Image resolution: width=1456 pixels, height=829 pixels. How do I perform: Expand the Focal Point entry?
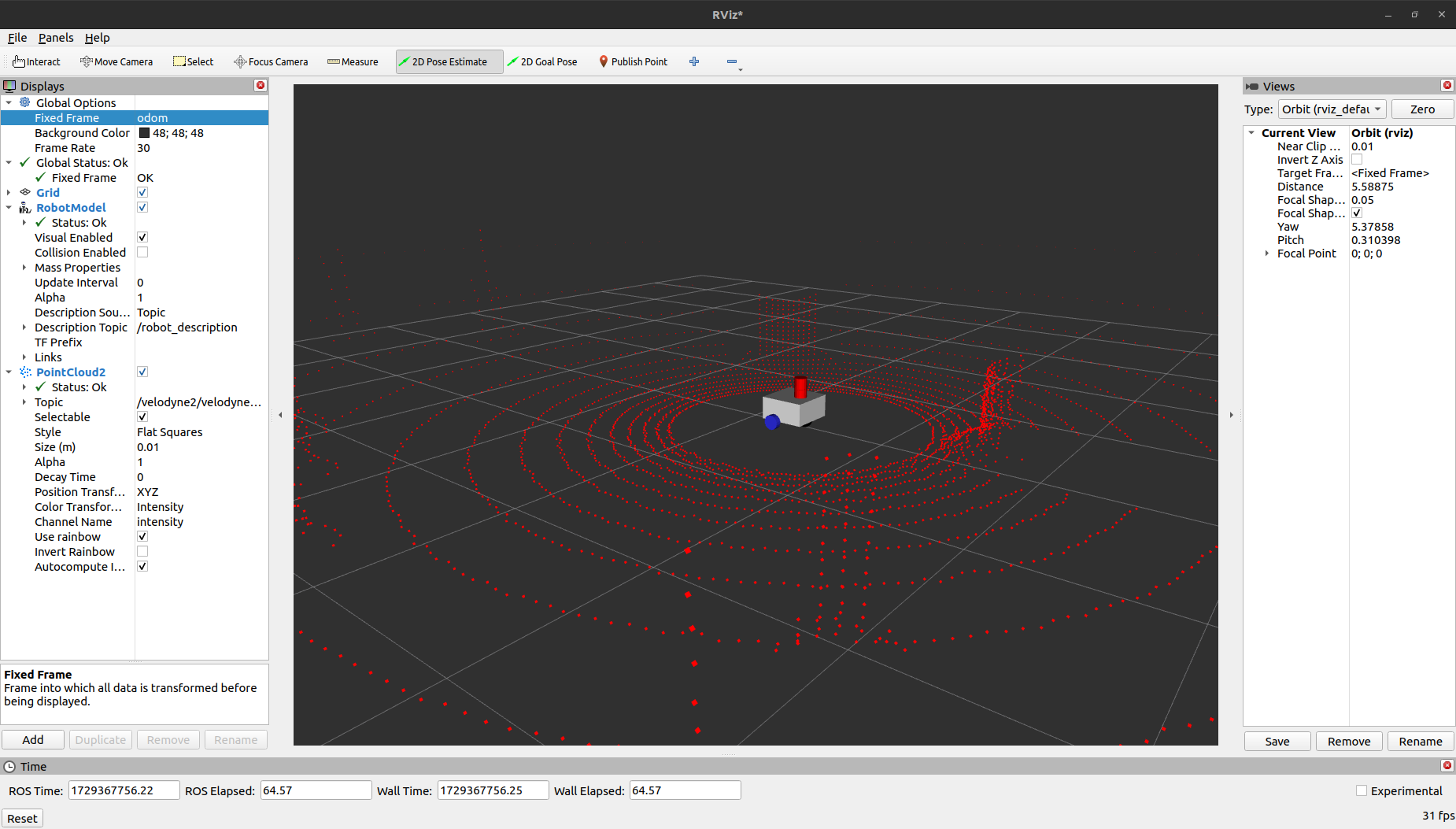(1266, 253)
